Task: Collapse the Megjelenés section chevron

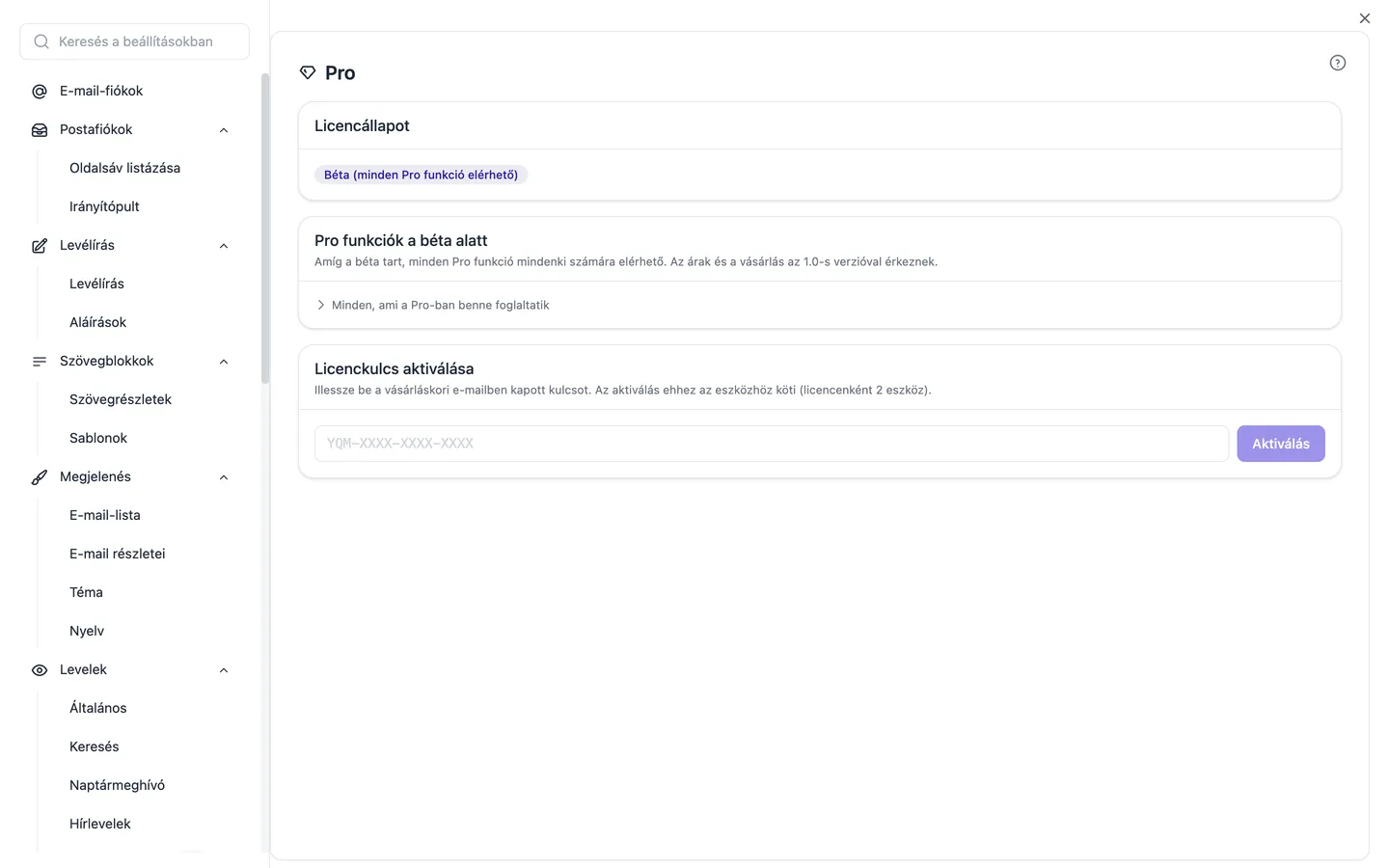Action: click(224, 477)
